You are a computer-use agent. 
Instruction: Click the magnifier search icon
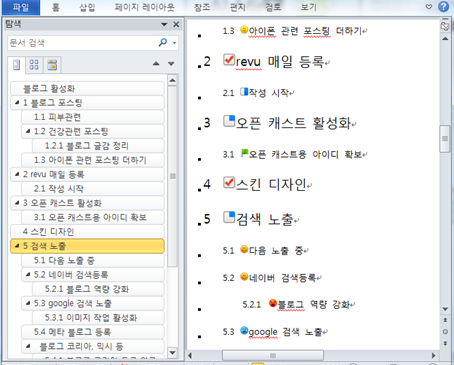(x=163, y=42)
